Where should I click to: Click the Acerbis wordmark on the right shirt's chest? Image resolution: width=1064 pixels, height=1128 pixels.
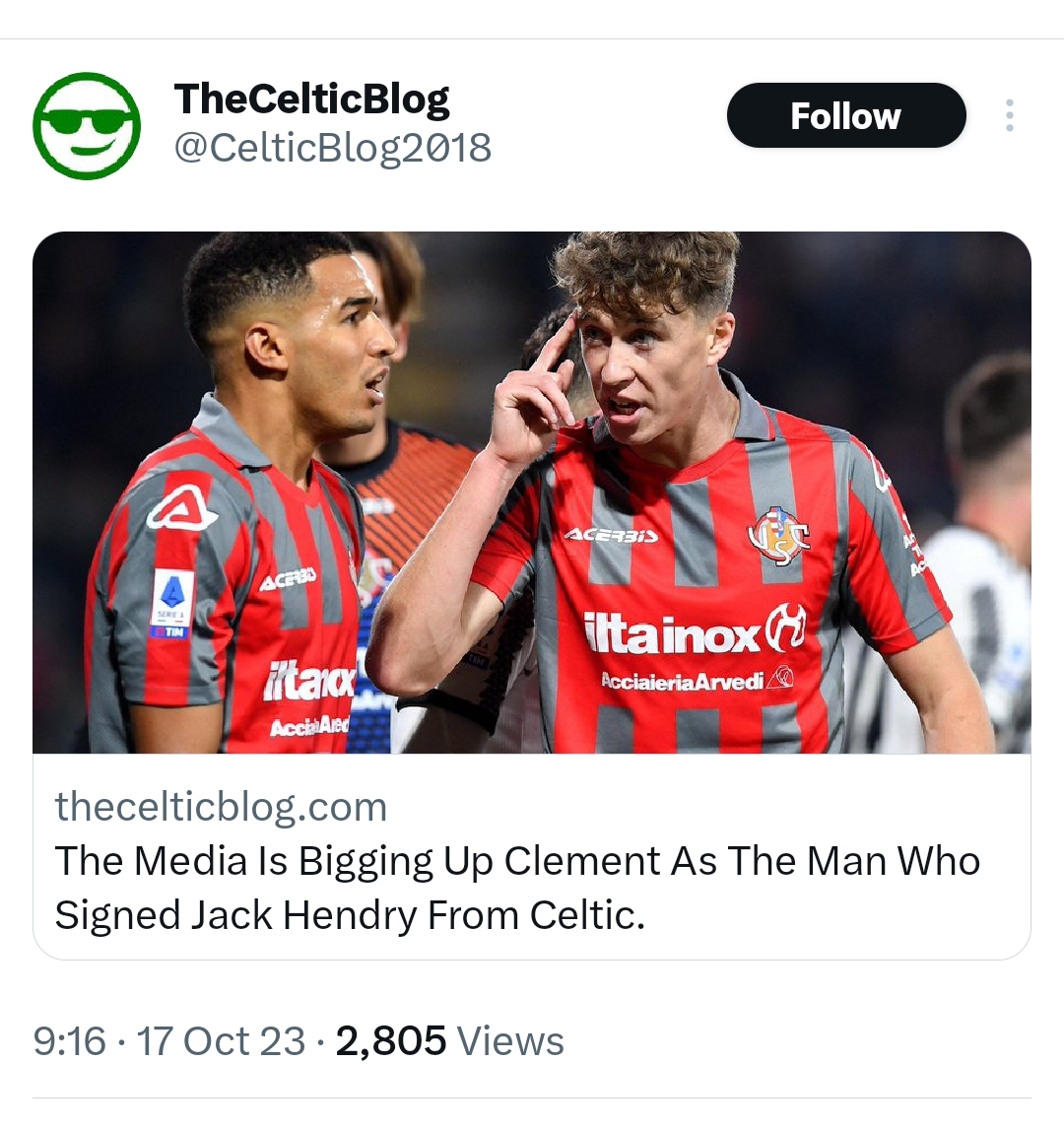coord(612,535)
